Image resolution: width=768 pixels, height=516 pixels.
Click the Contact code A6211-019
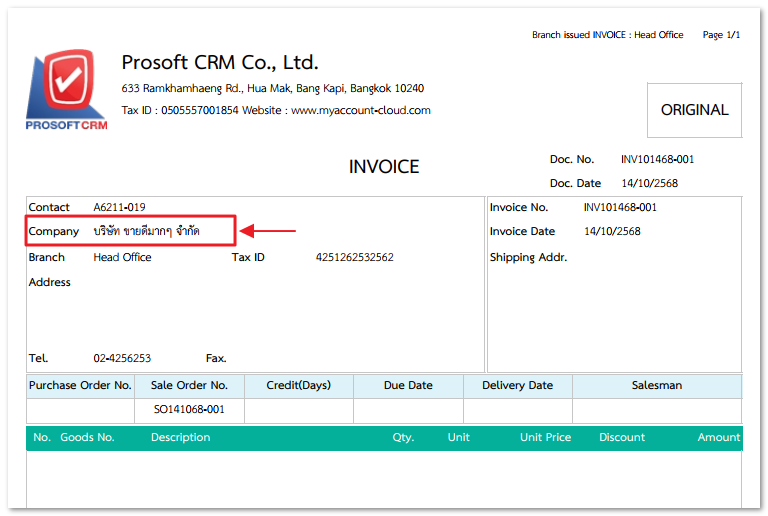(119, 207)
